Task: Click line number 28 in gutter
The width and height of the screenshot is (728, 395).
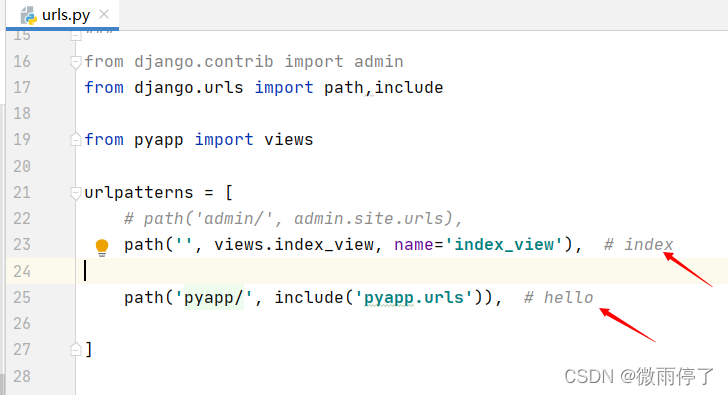Action: pos(22,376)
